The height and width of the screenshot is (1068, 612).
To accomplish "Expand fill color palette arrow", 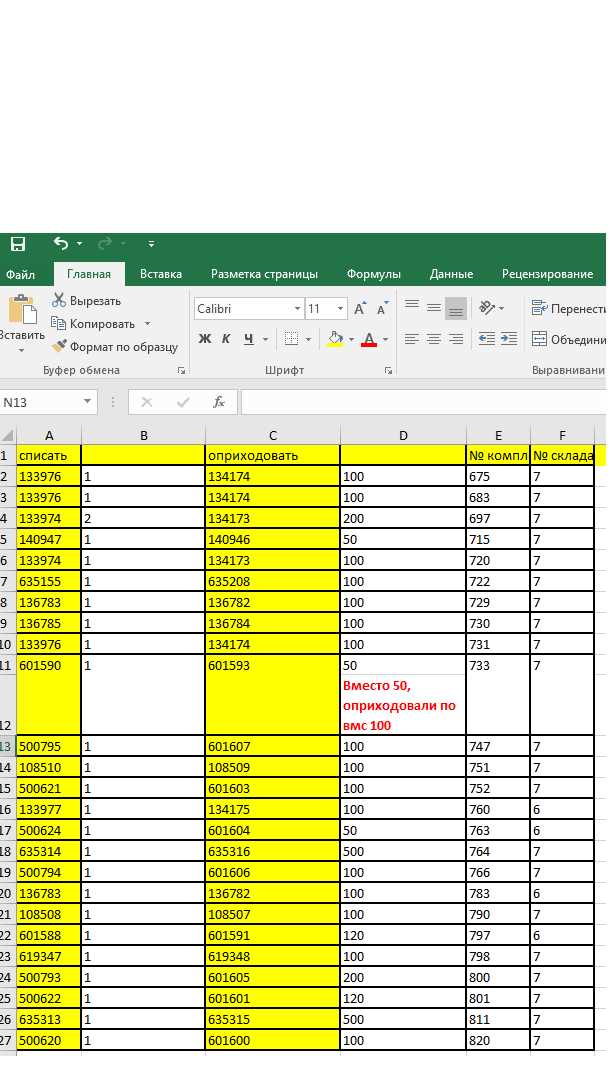I will point(351,339).
